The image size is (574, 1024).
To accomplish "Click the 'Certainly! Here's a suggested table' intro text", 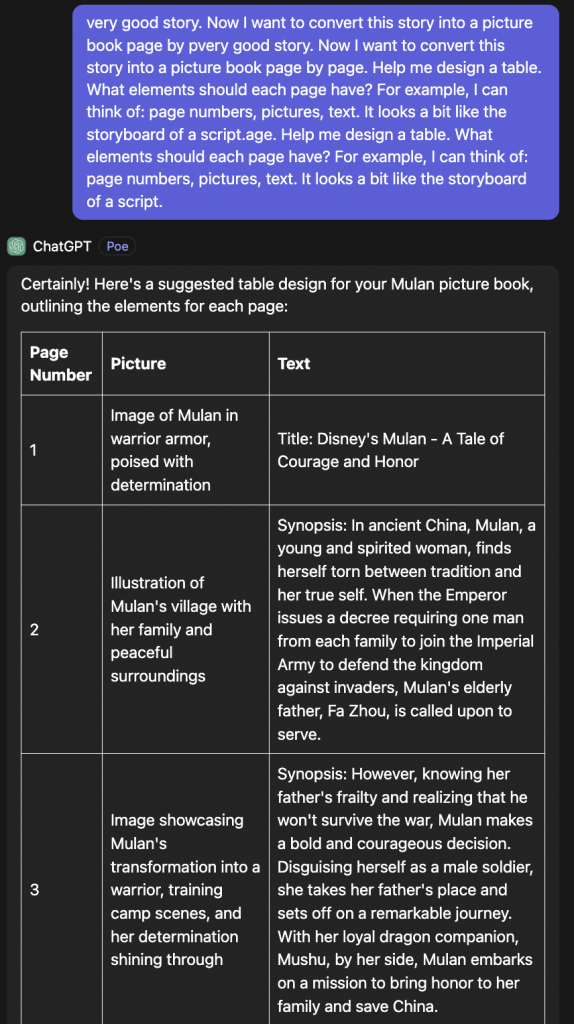I will point(278,295).
